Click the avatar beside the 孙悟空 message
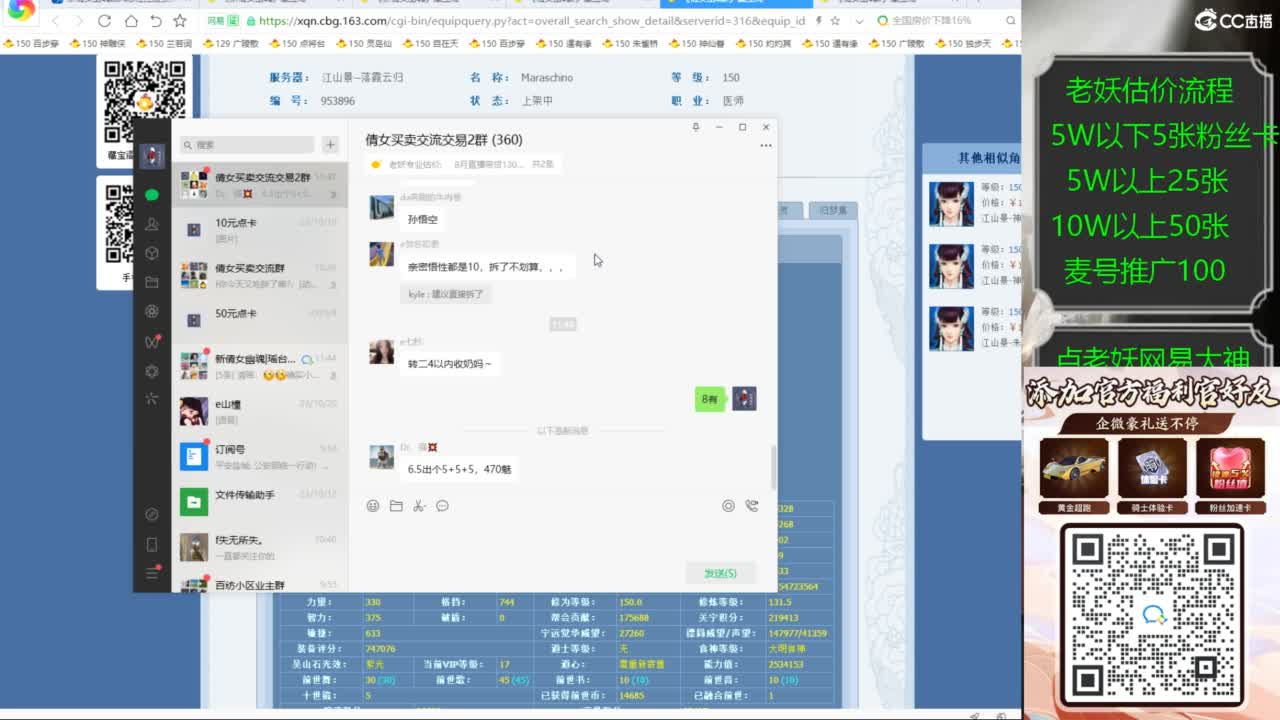The image size is (1280, 720). 382,207
